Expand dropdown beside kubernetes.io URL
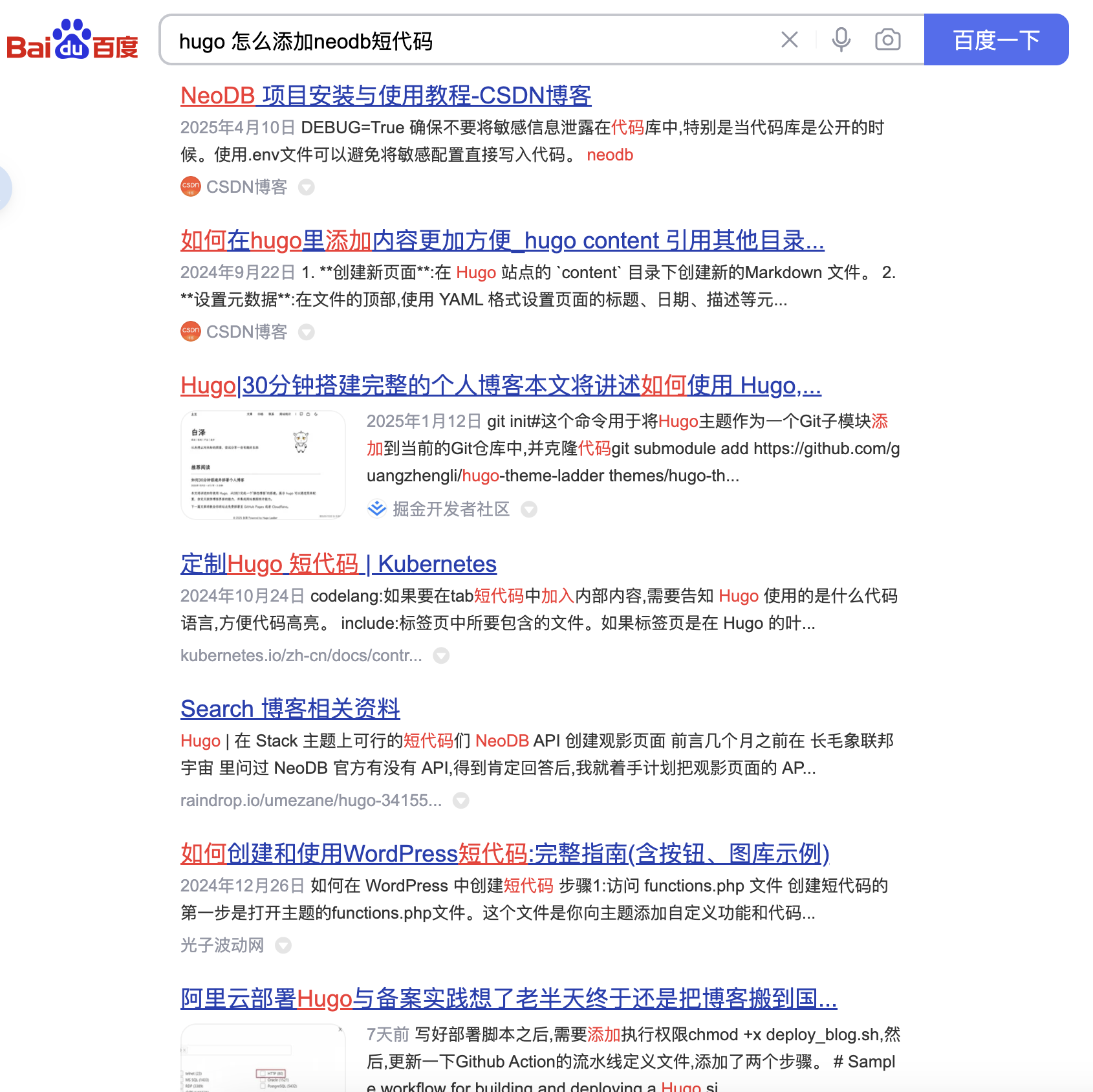Image resolution: width=1093 pixels, height=1092 pixels. tap(441, 656)
